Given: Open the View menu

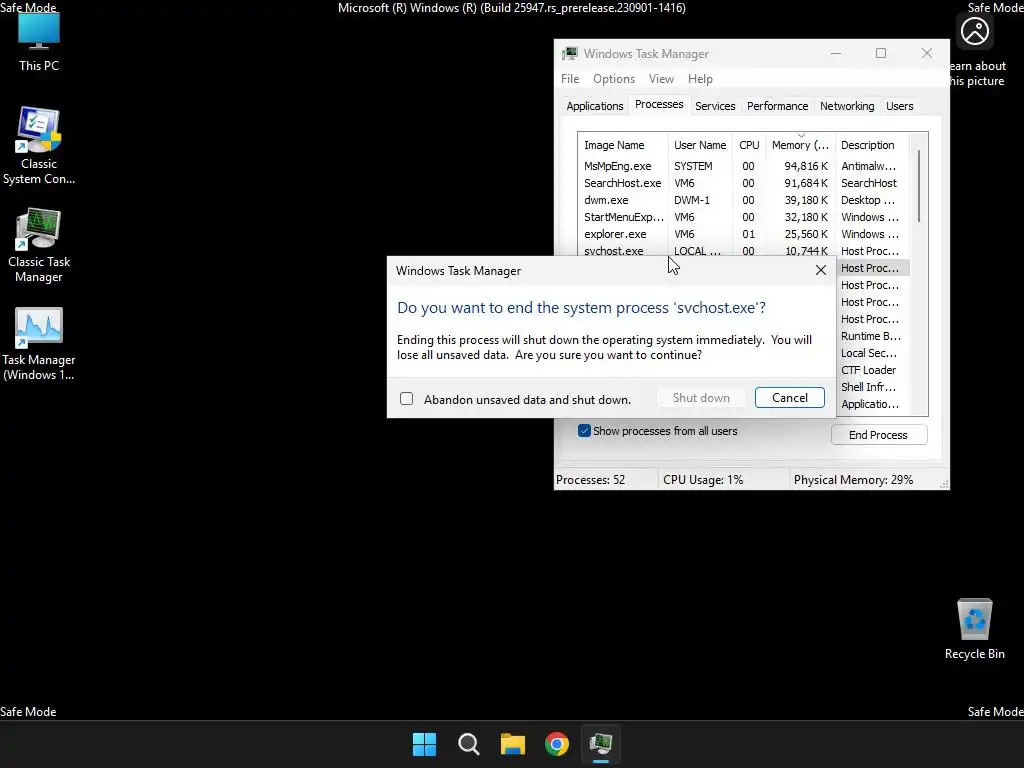Looking at the screenshot, I should point(661,79).
